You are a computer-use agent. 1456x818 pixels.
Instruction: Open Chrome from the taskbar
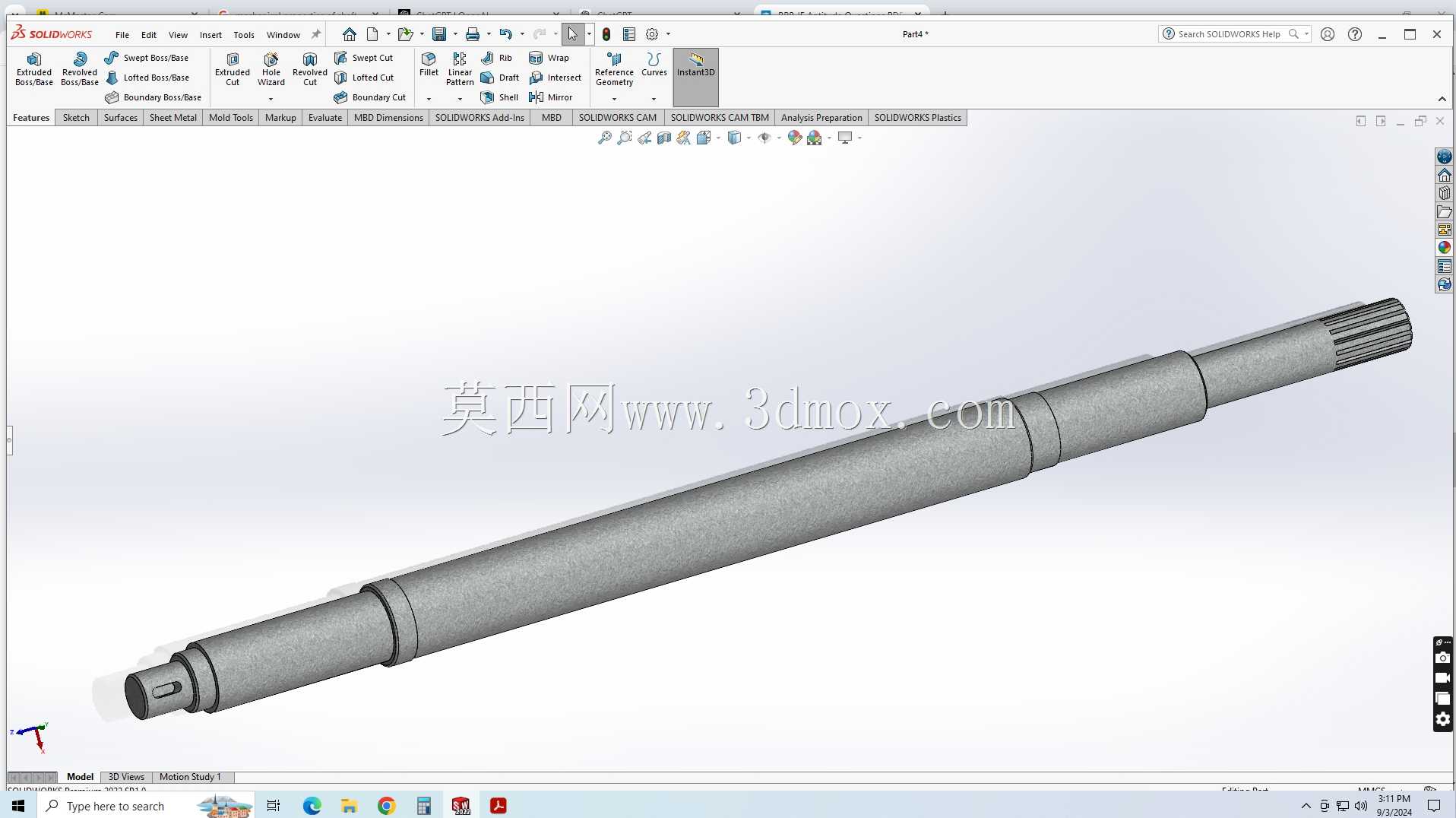pyautogui.click(x=387, y=806)
